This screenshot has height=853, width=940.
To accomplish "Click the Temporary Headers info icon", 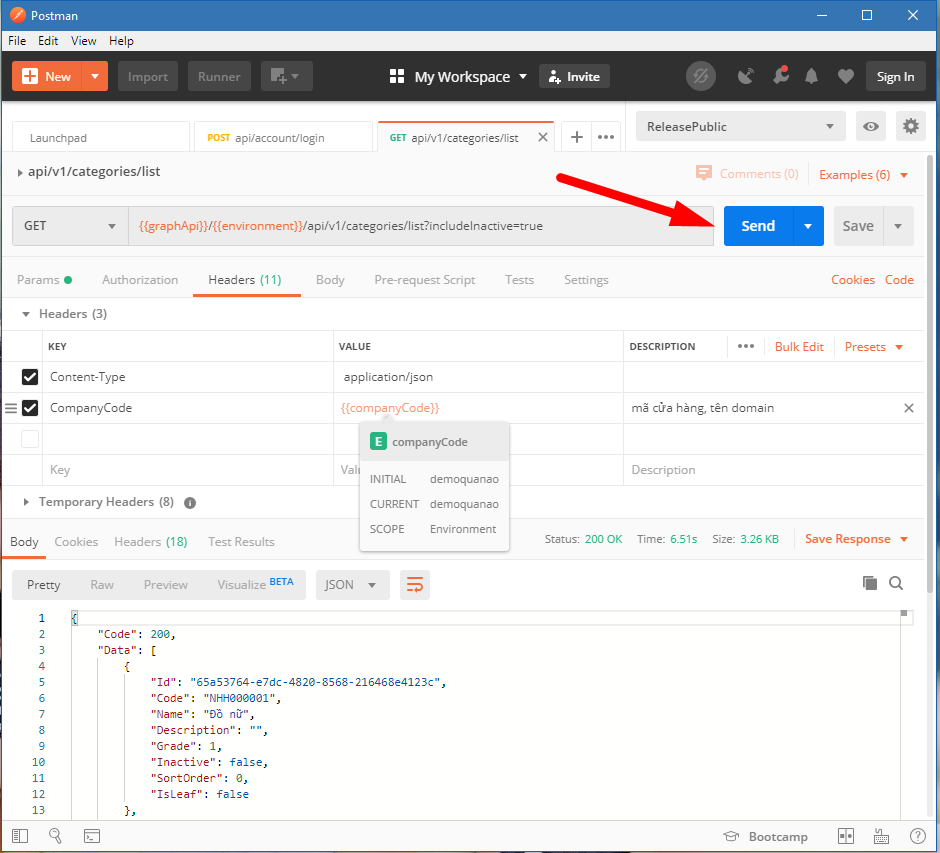I will tap(190, 503).
